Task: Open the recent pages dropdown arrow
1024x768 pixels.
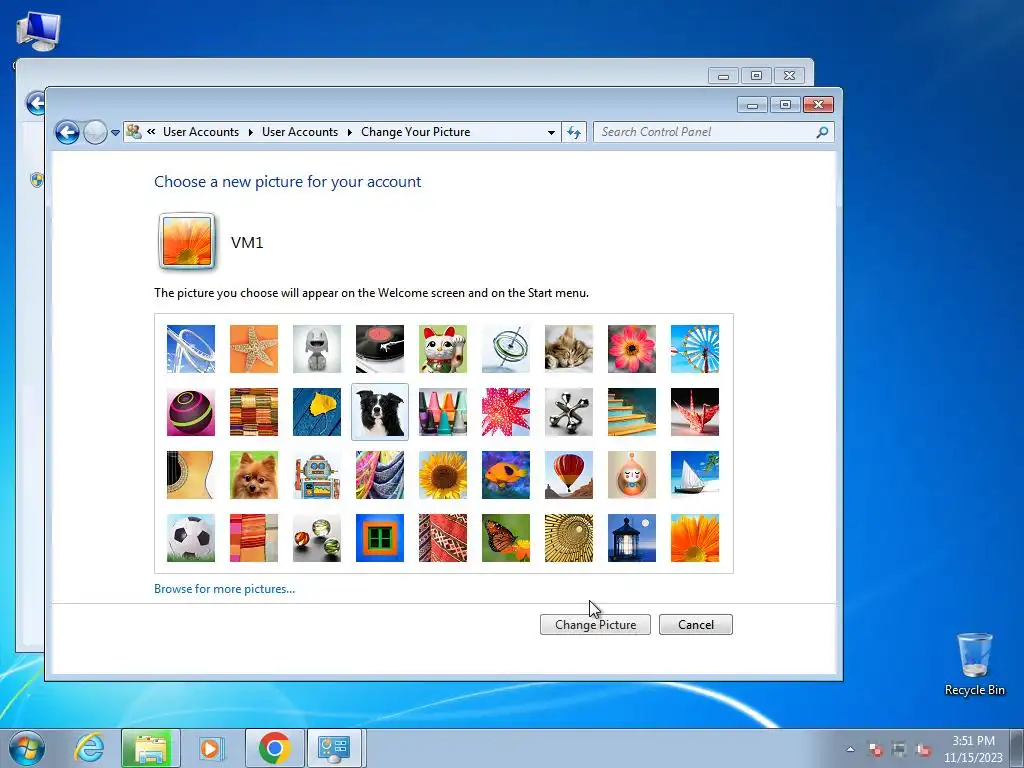Action: (116, 133)
